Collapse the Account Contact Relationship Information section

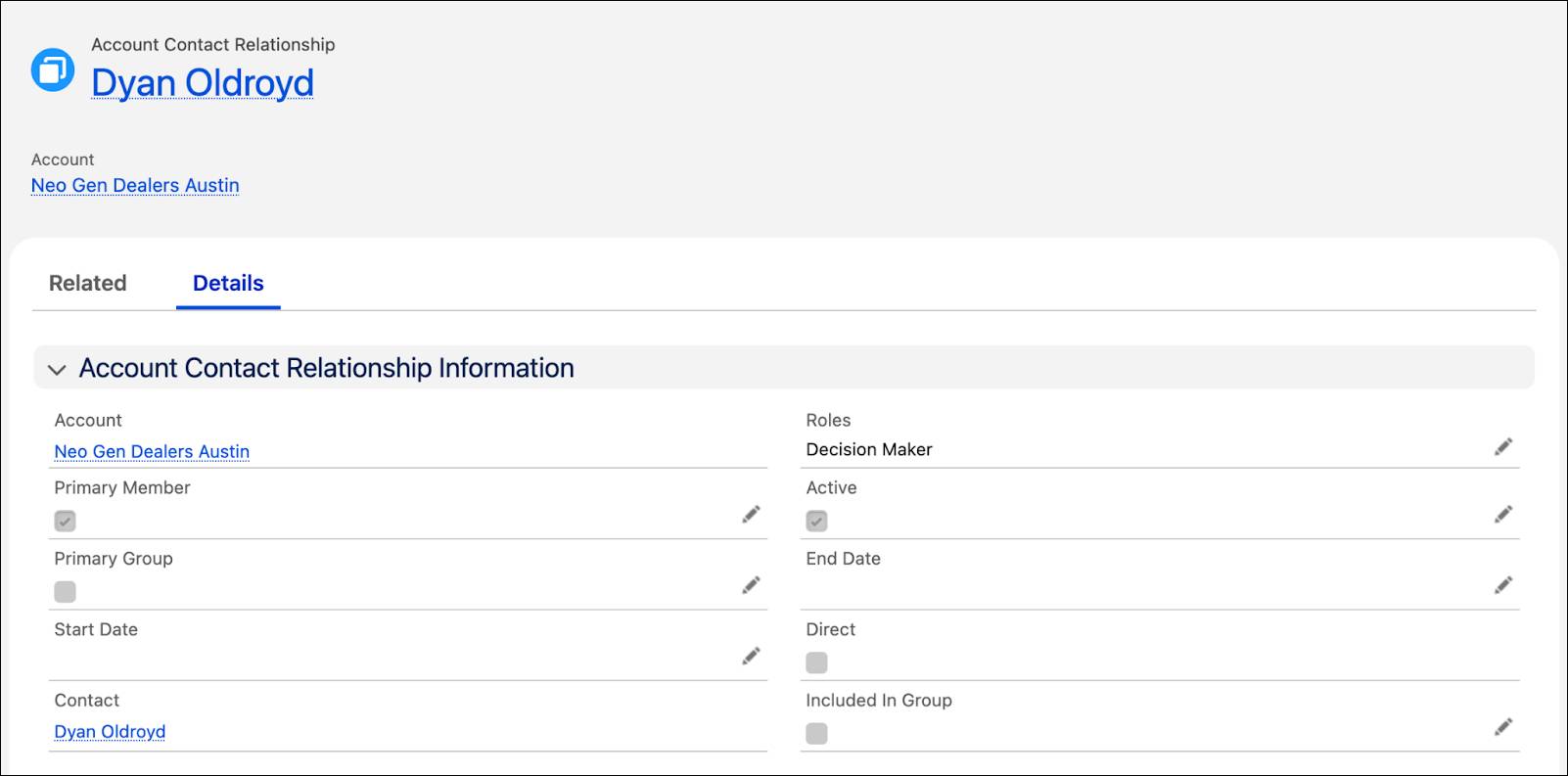tap(57, 369)
